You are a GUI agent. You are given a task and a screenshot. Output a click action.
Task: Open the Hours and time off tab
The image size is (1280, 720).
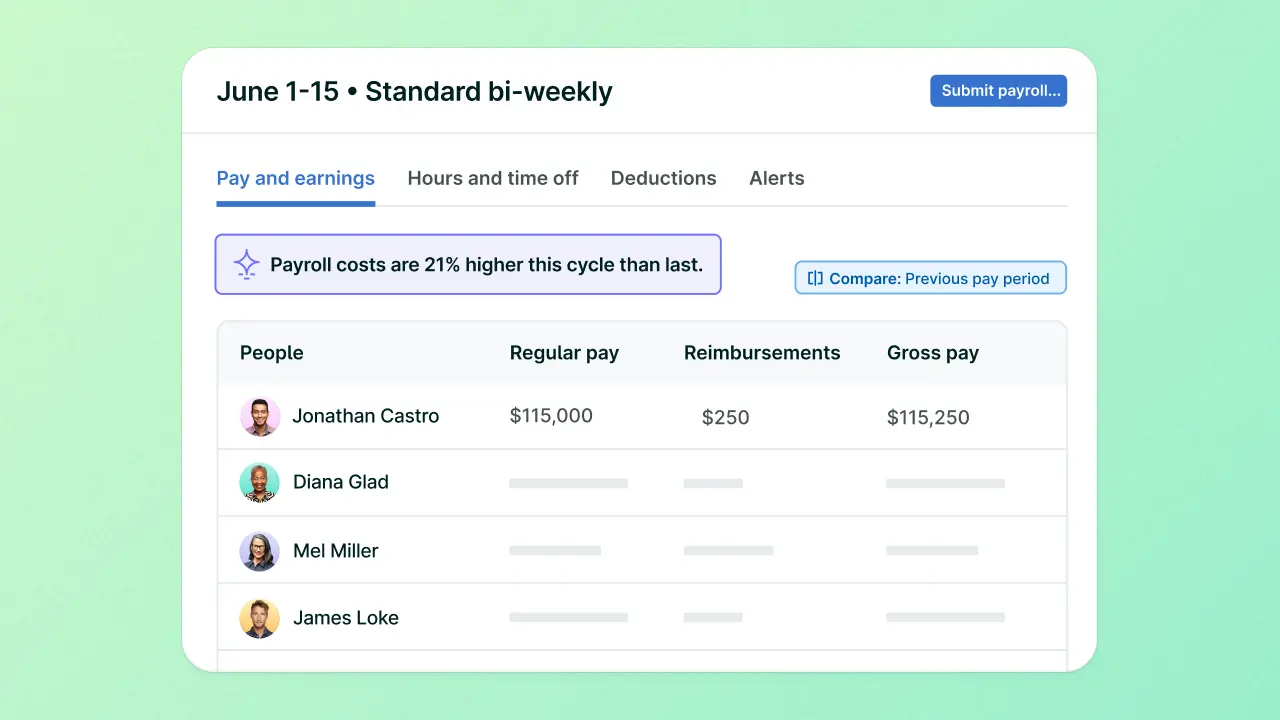pos(493,179)
